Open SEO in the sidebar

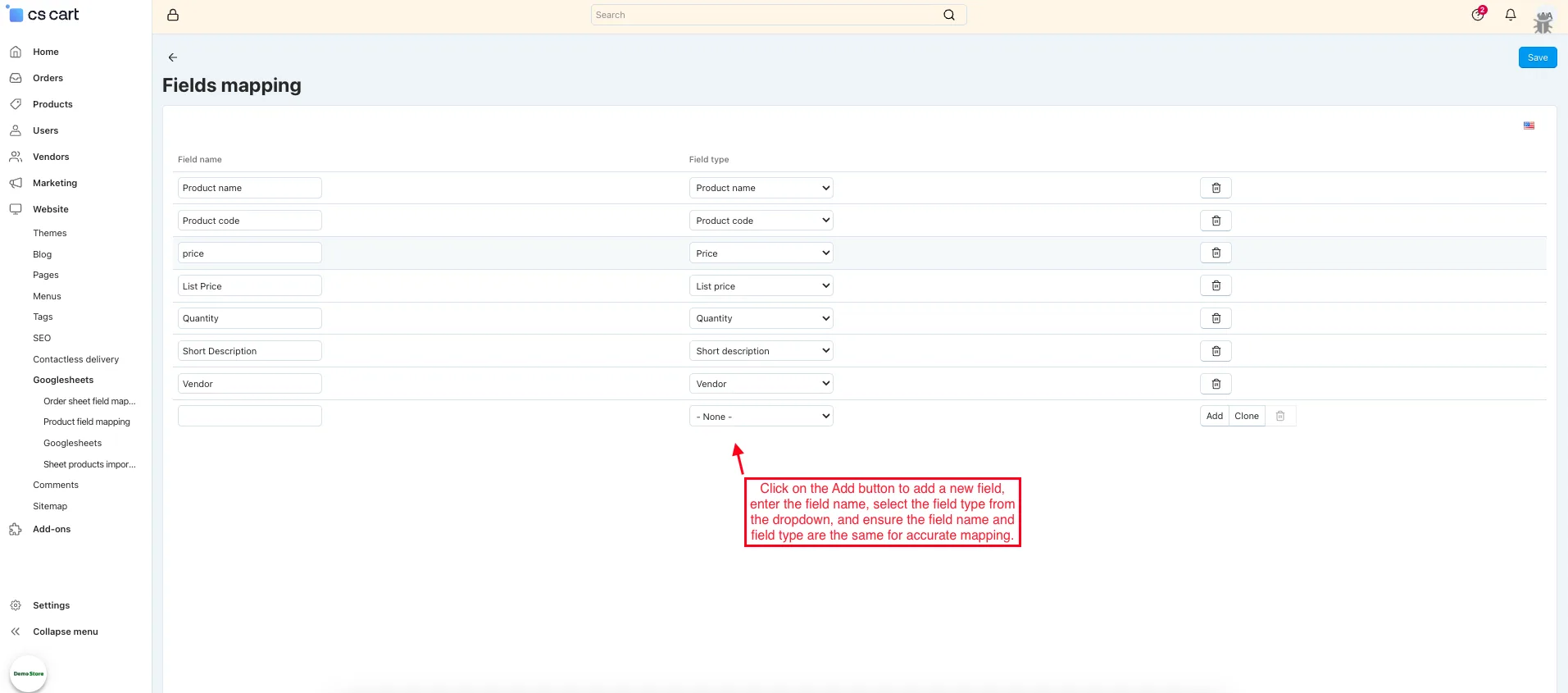coord(42,338)
